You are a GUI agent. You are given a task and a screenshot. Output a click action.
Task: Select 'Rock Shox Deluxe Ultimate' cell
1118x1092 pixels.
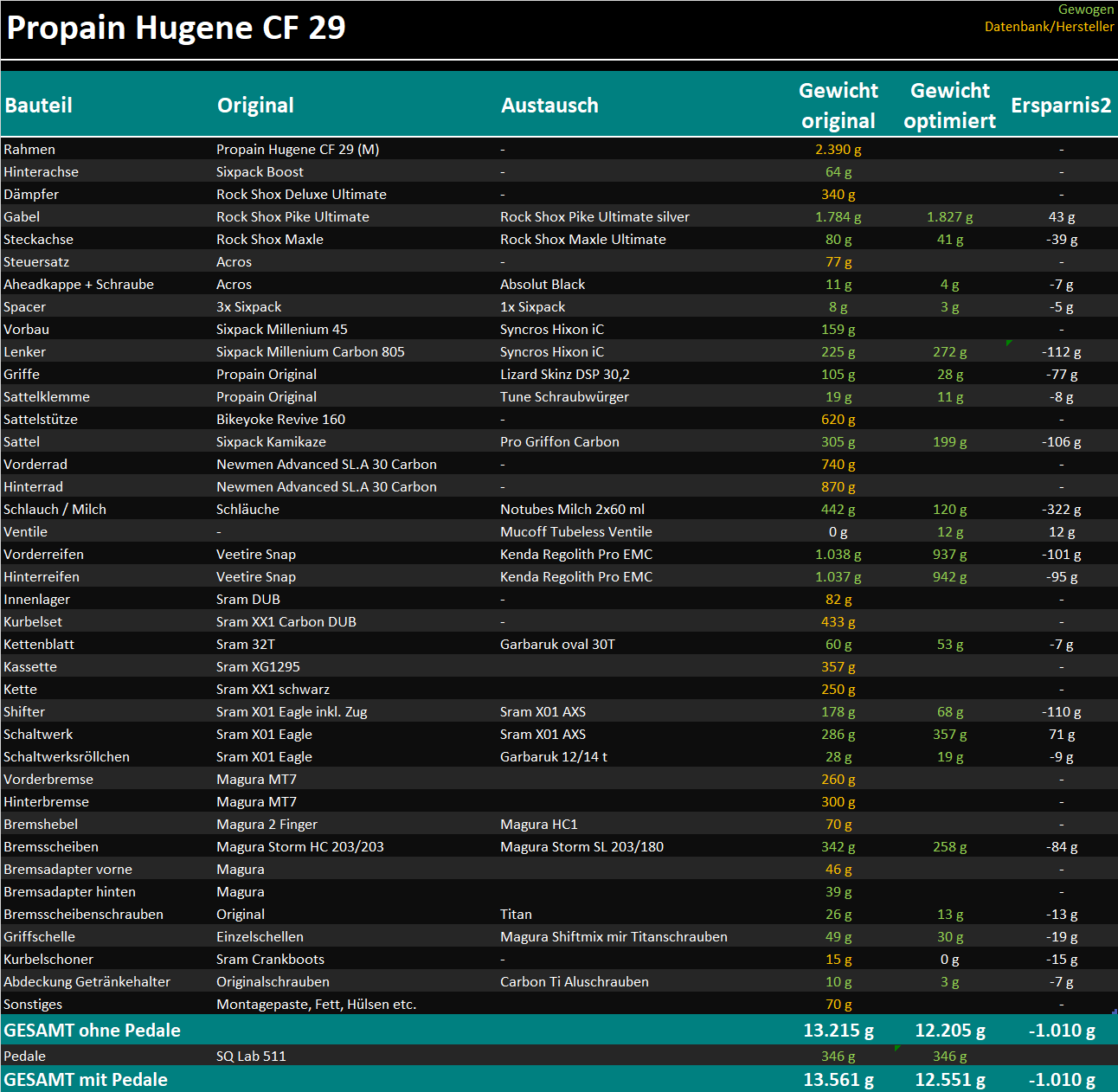pos(301,195)
